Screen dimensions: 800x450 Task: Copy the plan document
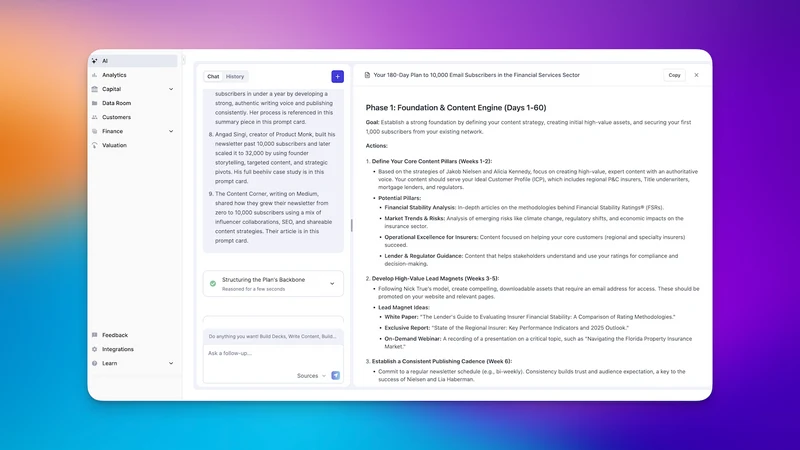674,75
